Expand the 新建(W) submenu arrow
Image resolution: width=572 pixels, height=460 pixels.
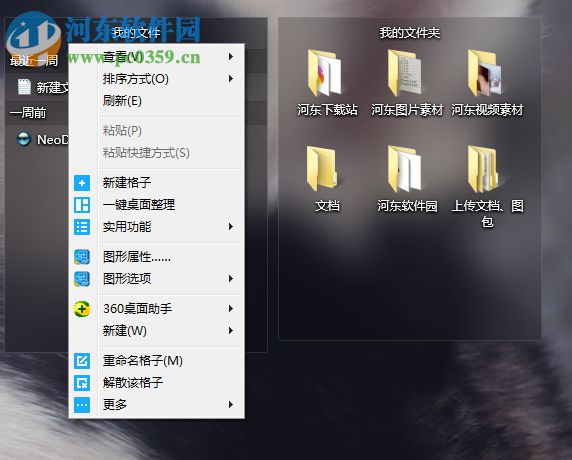231,331
